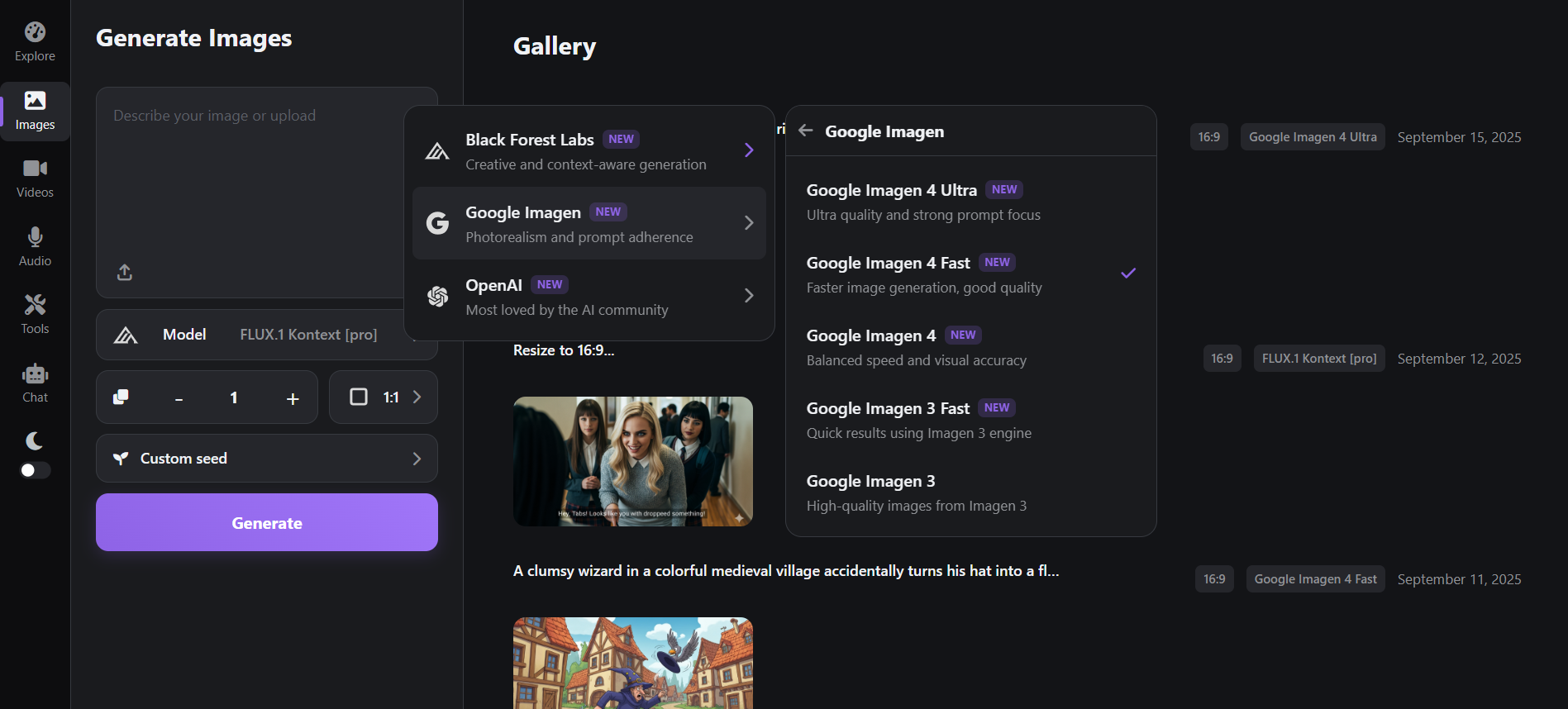
Task: Open the Explore section in sidebar
Action: point(35,43)
